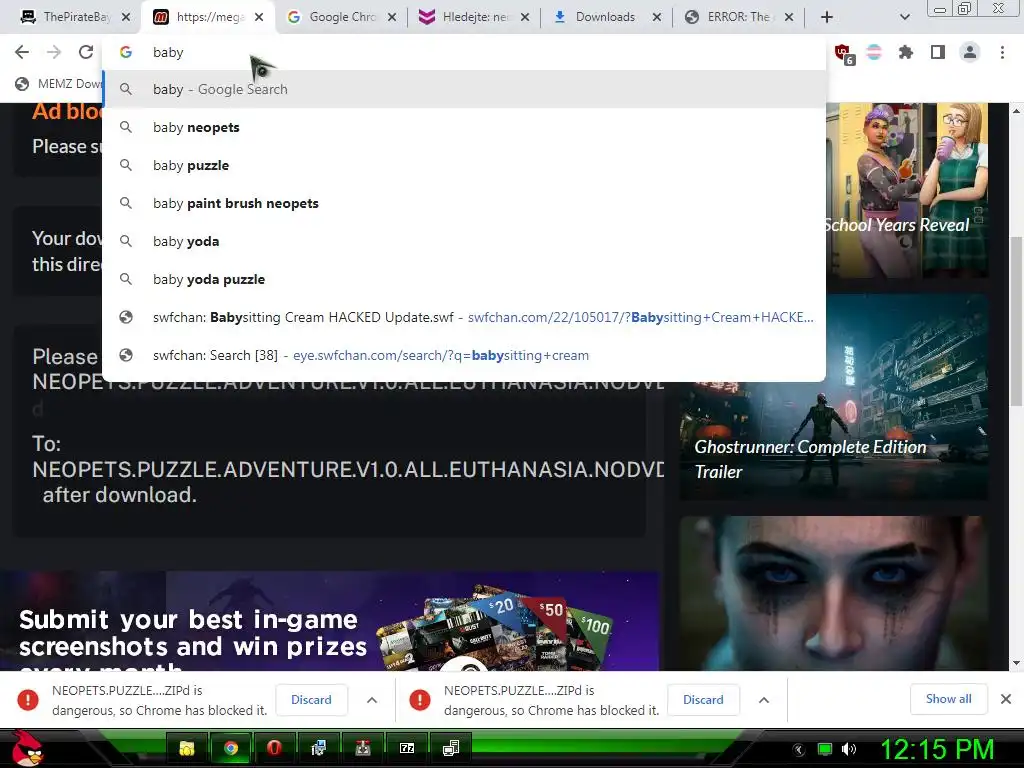Toggle the Chrome side panel
Image resolution: width=1024 pixels, height=768 pixels.
tap(938, 52)
